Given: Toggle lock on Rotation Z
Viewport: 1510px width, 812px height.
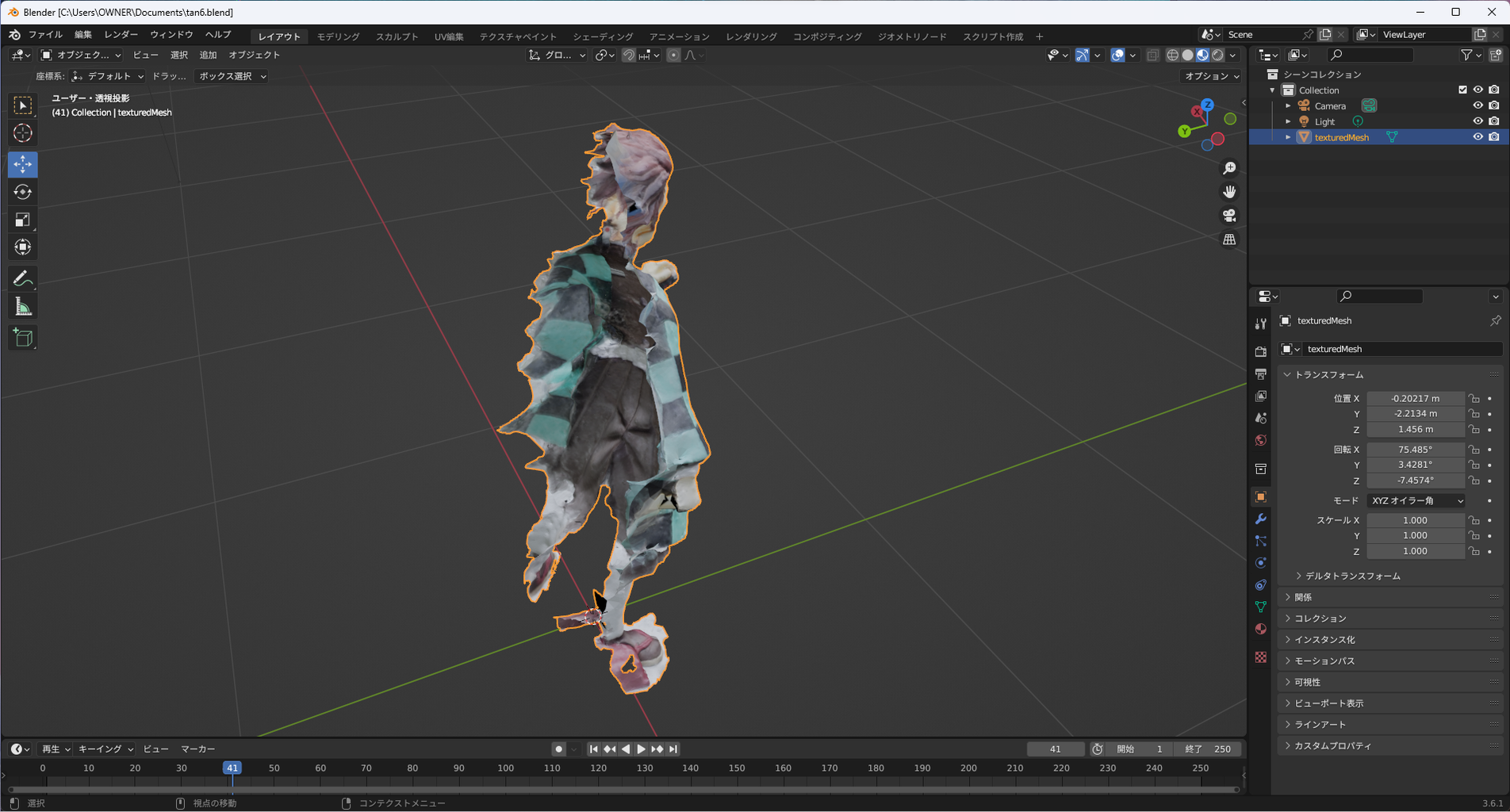Looking at the screenshot, I should click(1474, 481).
